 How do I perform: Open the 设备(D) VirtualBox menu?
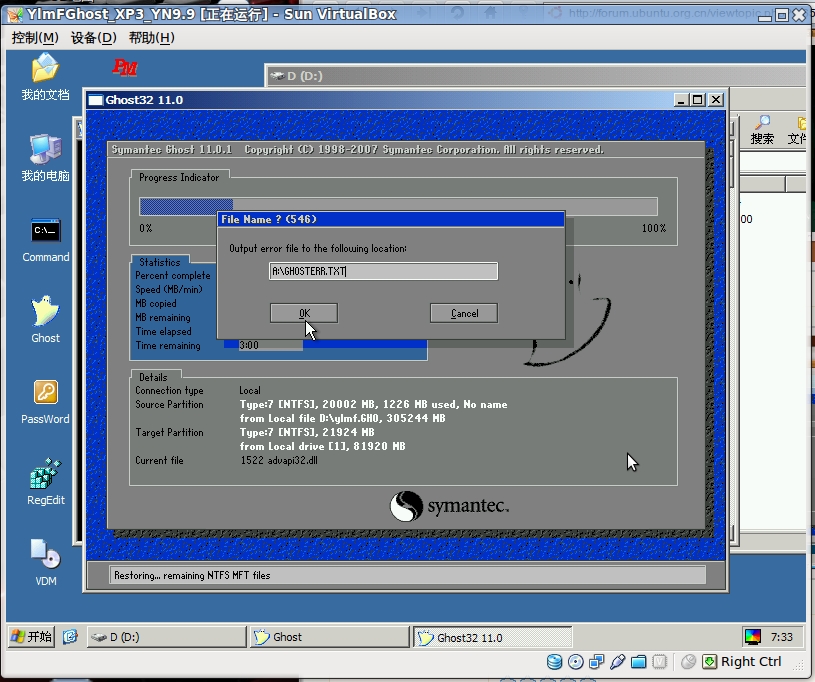point(94,37)
